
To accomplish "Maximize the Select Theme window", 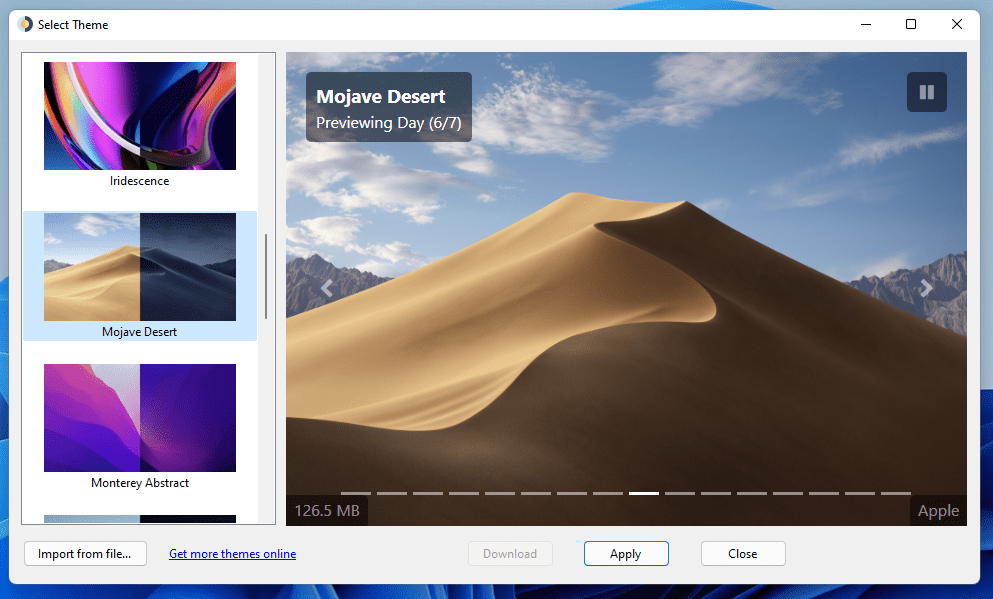I will [911, 24].
